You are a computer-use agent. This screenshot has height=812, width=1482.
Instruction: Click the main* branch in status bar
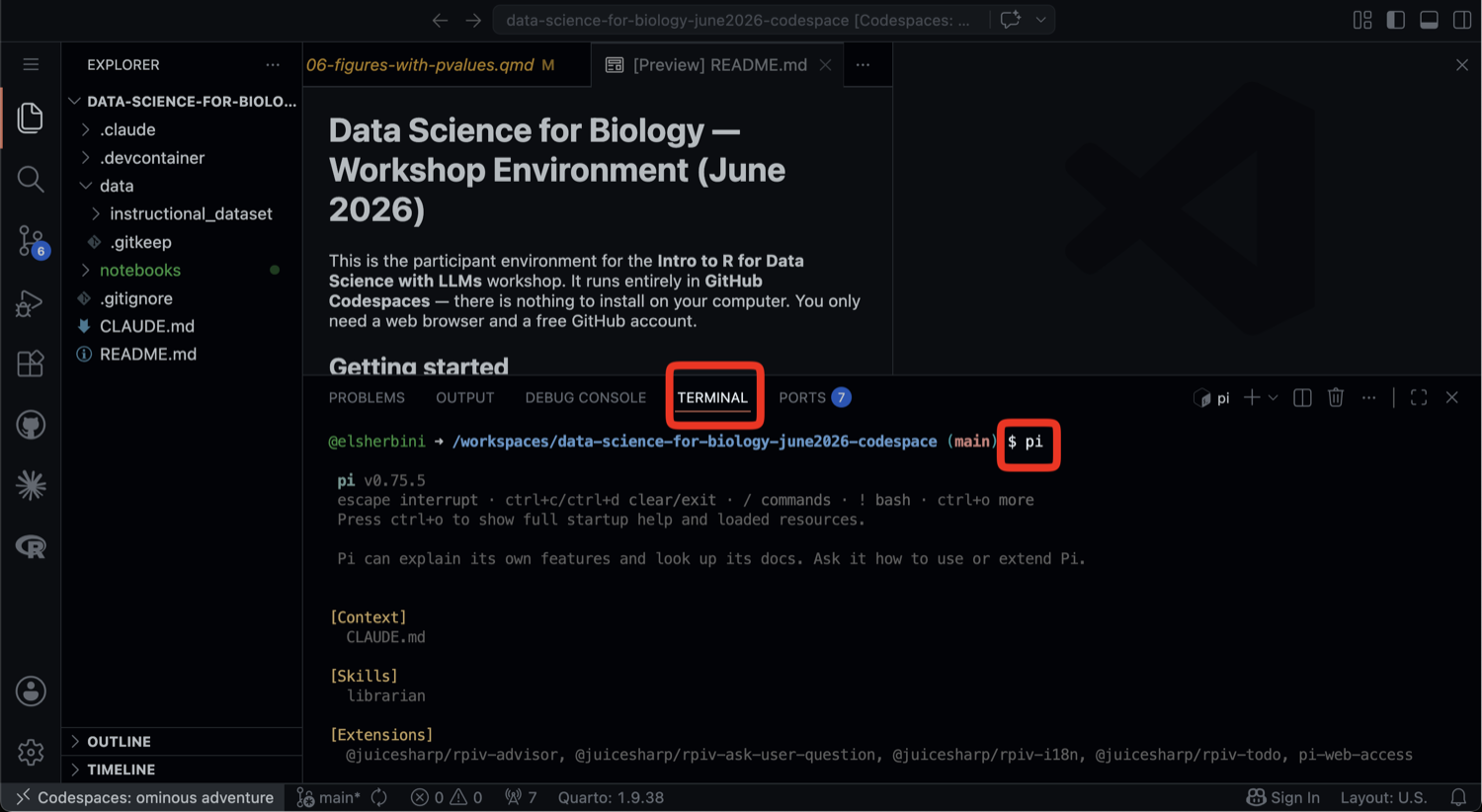(330, 797)
